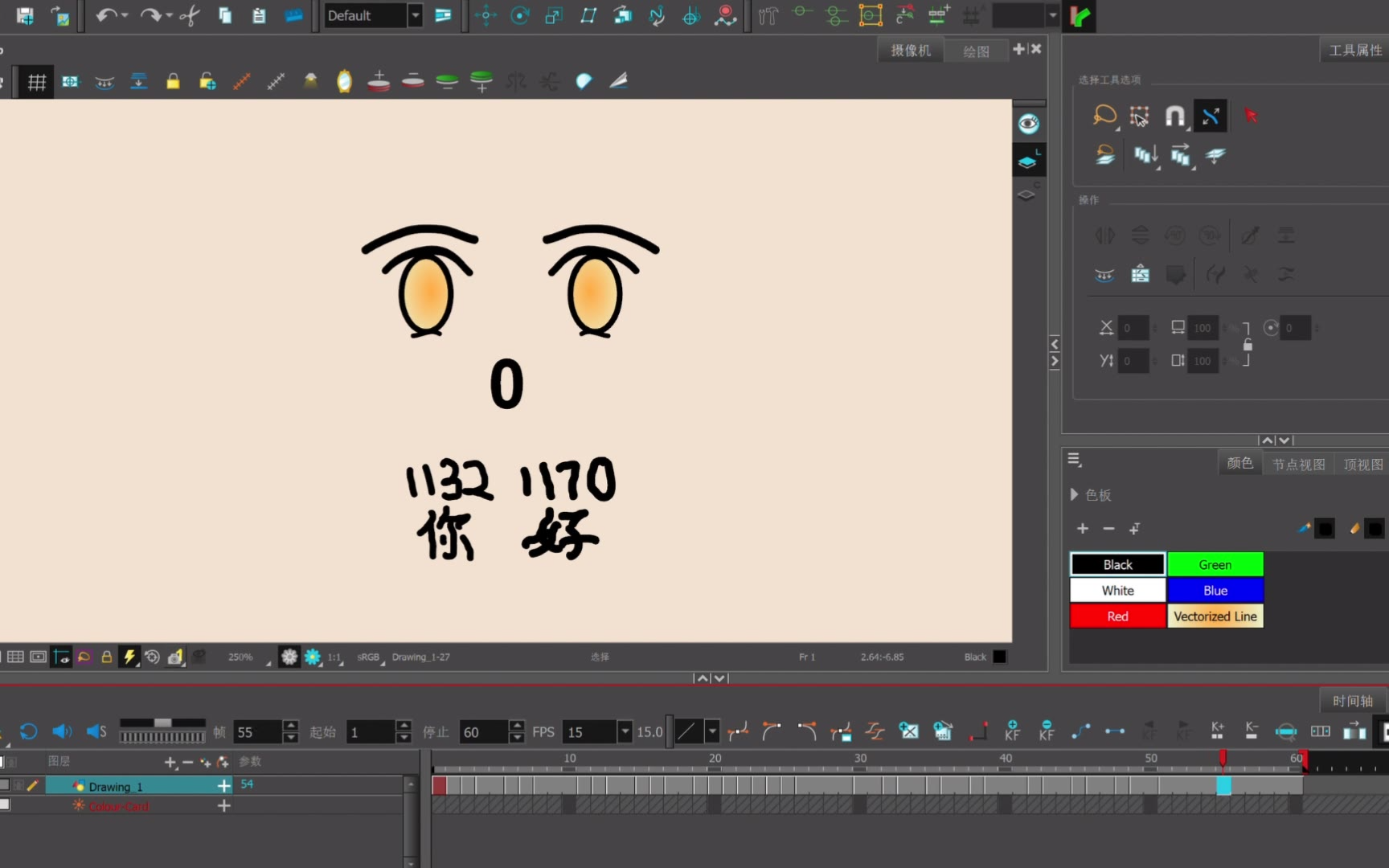Open the Default workspace dropdown
The width and height of the screenshot is (1389, 868).
(x=415, y=15)
